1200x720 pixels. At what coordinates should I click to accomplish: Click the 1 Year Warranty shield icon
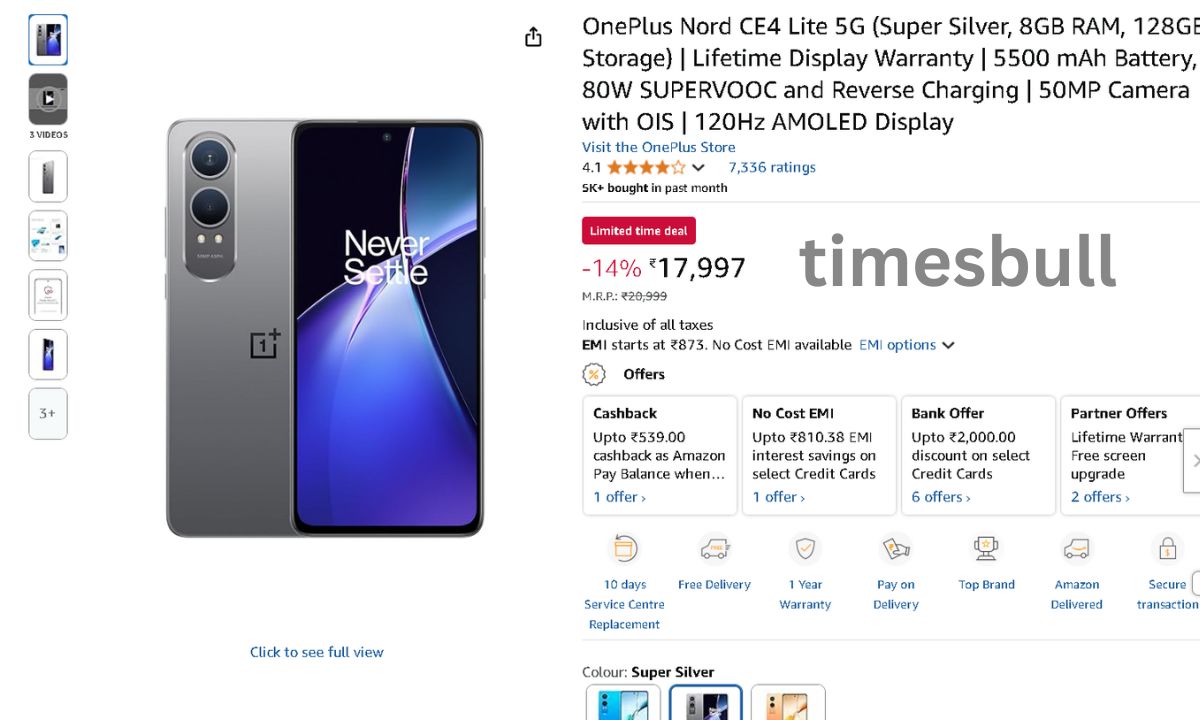pos(805,549)
